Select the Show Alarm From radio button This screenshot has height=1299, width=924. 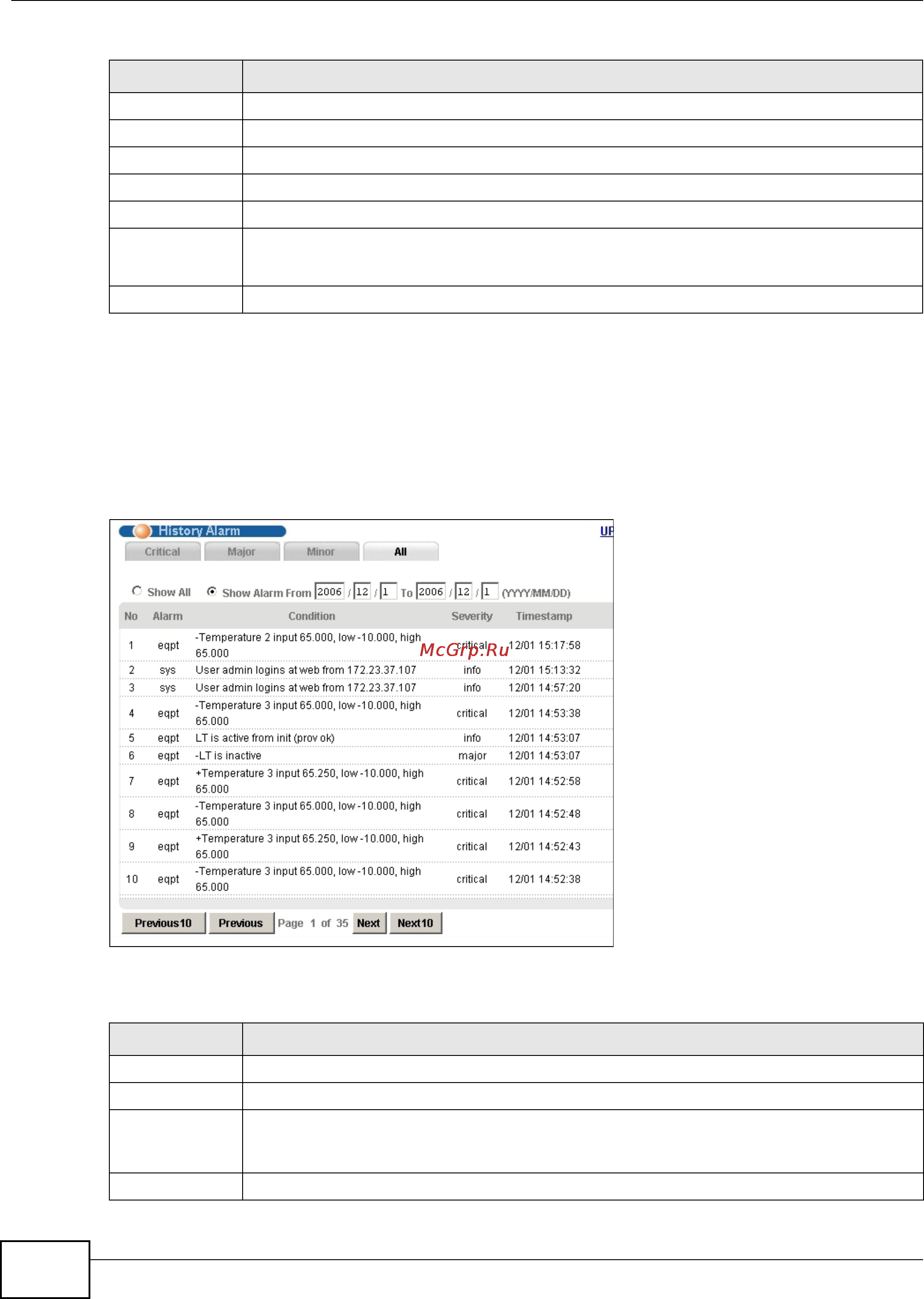tap(211, 591)
